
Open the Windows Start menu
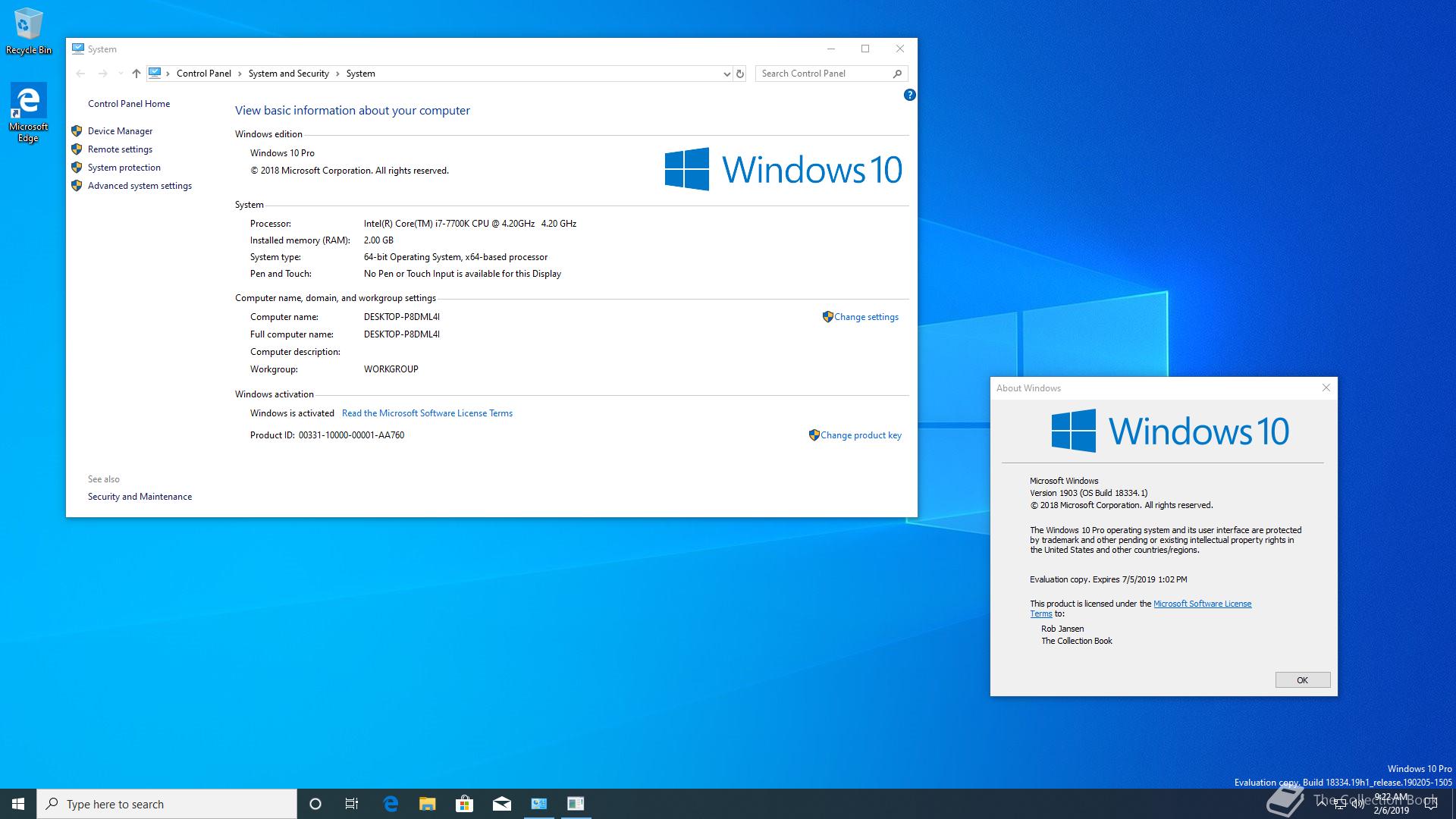tap(18, 804)
